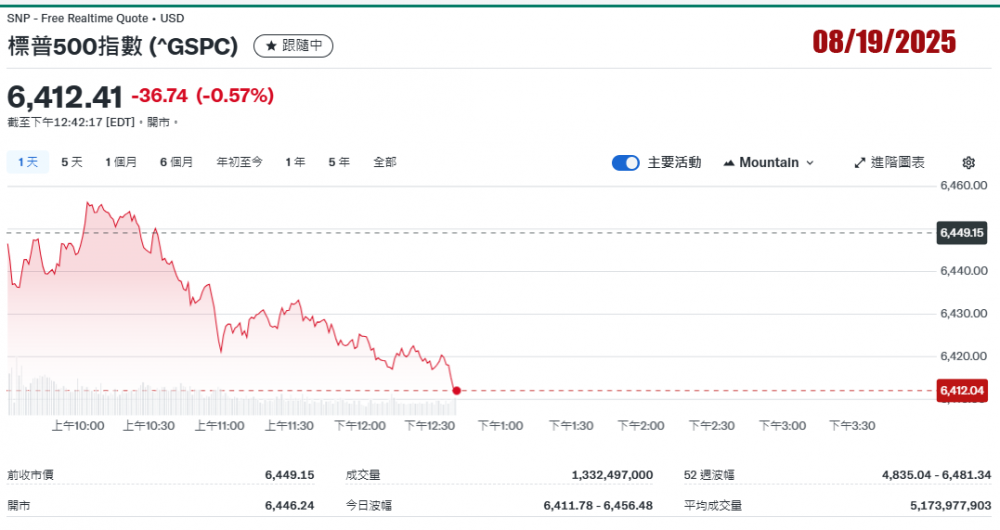Click the S&P 500 index title
Image resolution: width=1000 pixels, height=530 pixels.
point(123,46)
